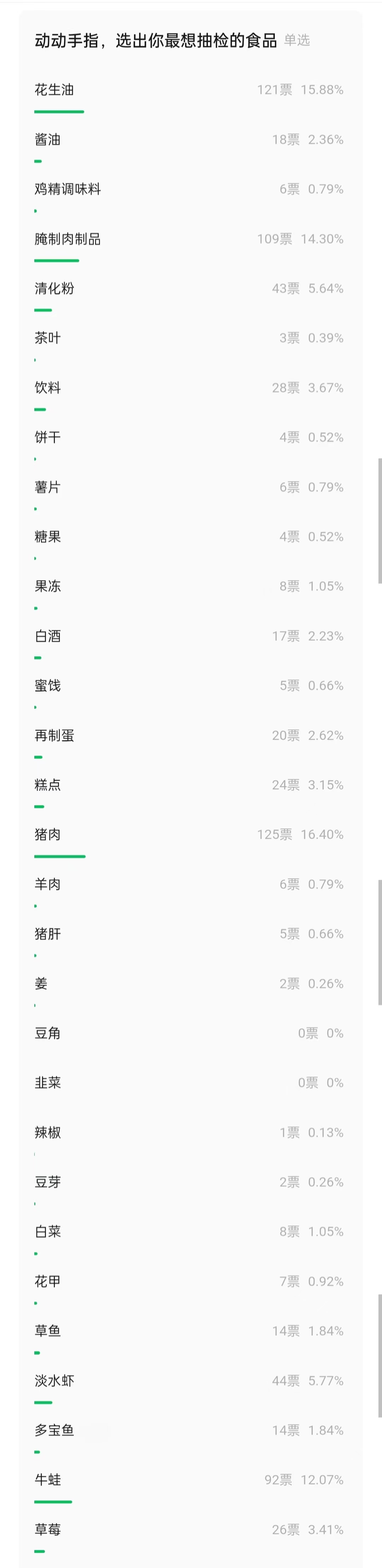Choose 多宝鱼 in the poll

pos(54,1430)
